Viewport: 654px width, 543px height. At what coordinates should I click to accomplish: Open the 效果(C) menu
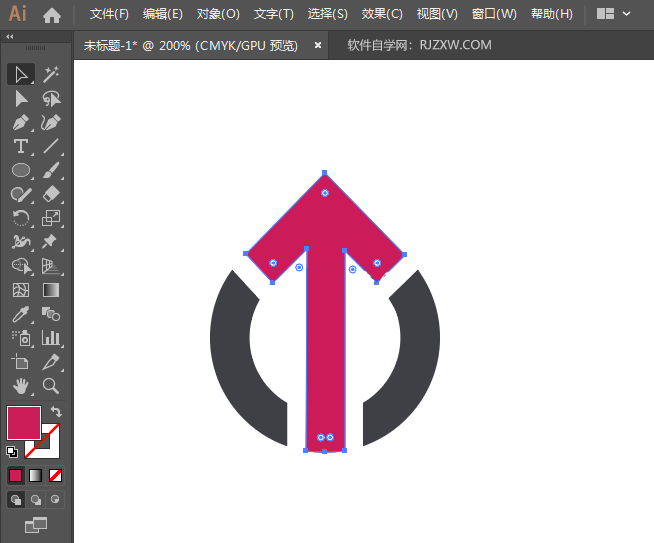click(x=382, y=14)
